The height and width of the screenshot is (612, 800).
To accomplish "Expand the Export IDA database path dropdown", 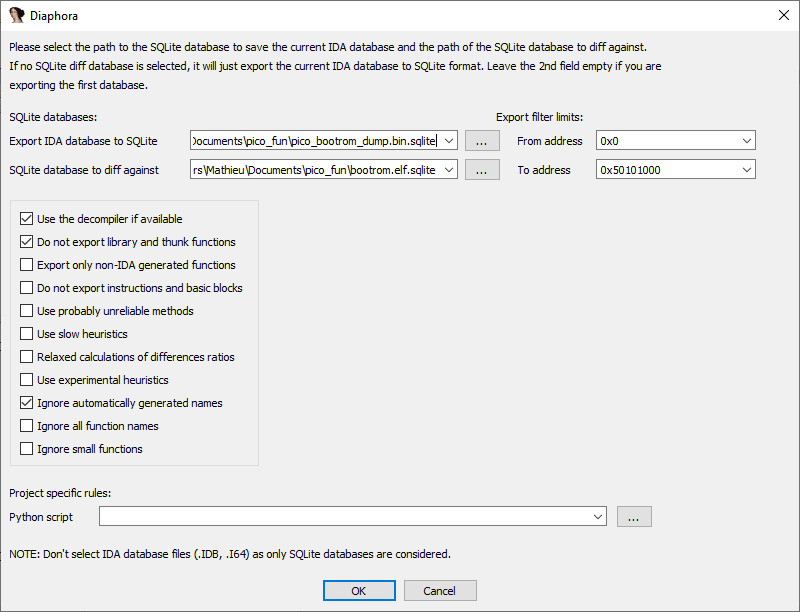I will point(449,141).
